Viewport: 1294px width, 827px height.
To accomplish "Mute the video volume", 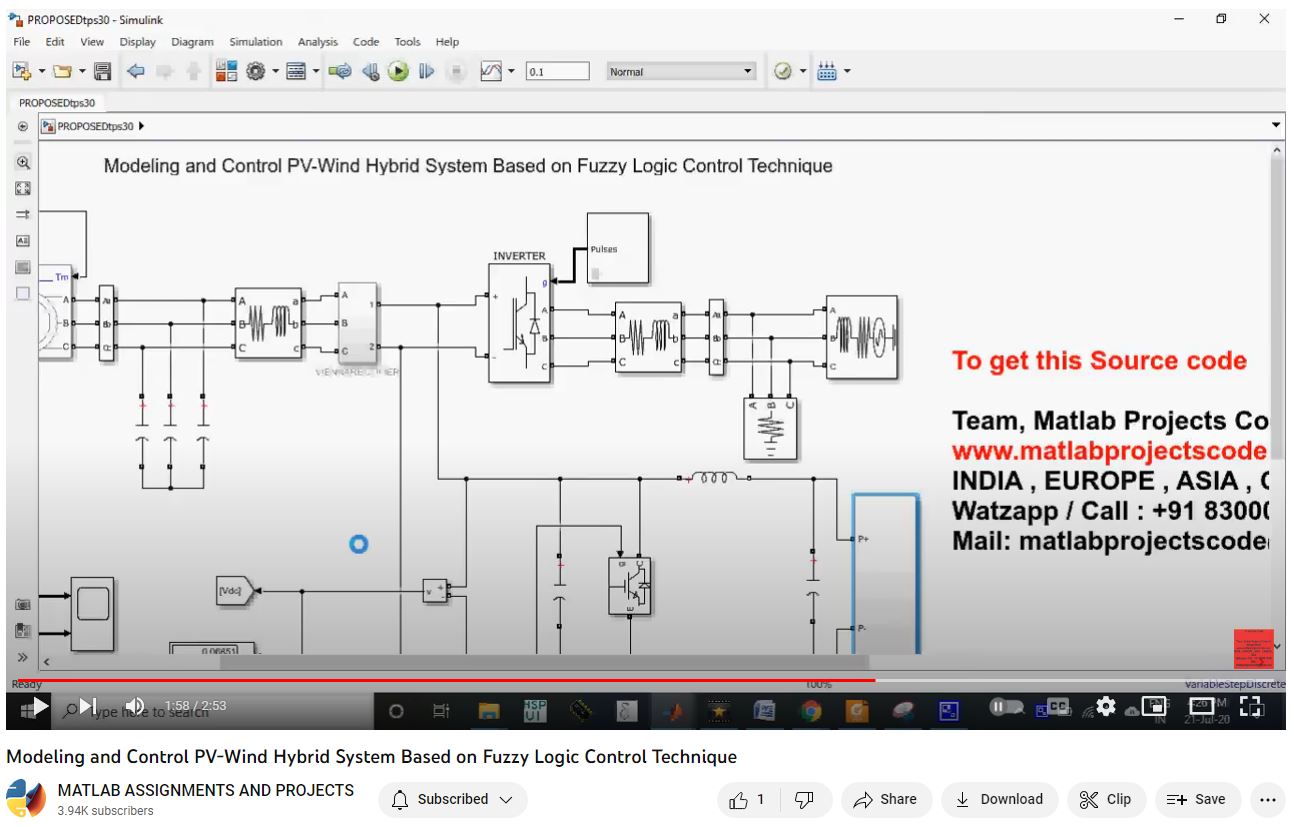I will [135, 706].
